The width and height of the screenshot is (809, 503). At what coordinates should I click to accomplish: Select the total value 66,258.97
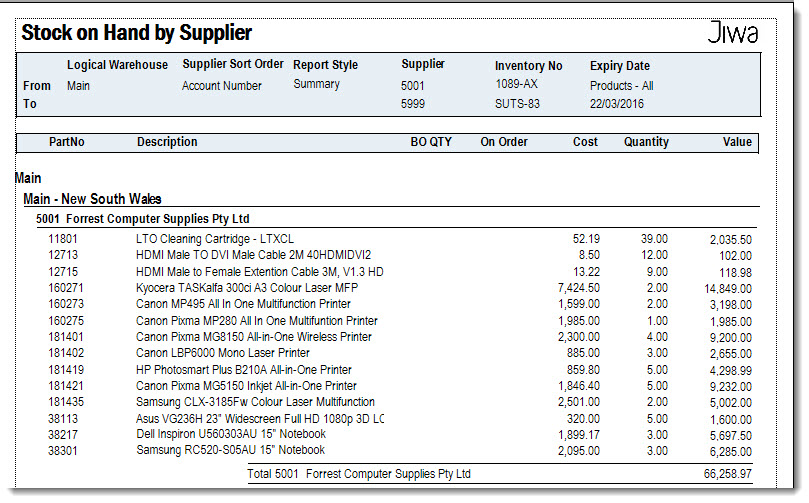point(727,474)
